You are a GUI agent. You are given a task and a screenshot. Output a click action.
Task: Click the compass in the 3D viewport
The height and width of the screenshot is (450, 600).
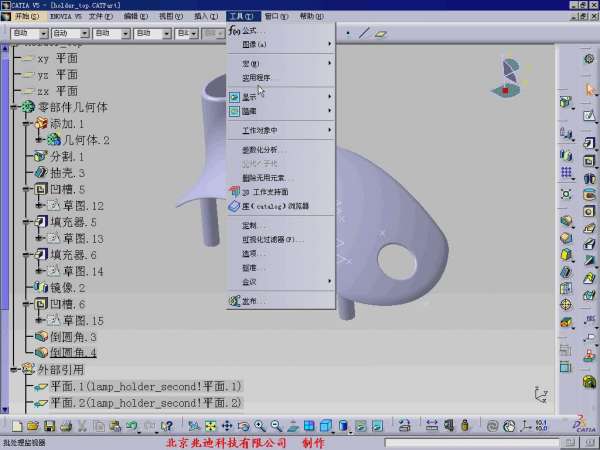(x=507, y=78)
